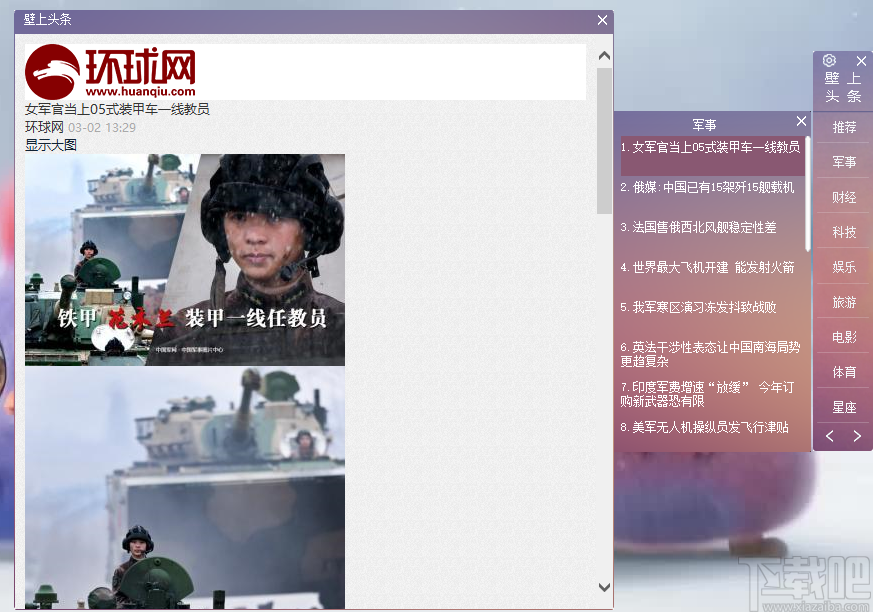873x612 pixels.
Task: Click the scroll-down arrow on article scrollbar
Action: point(602,588)
